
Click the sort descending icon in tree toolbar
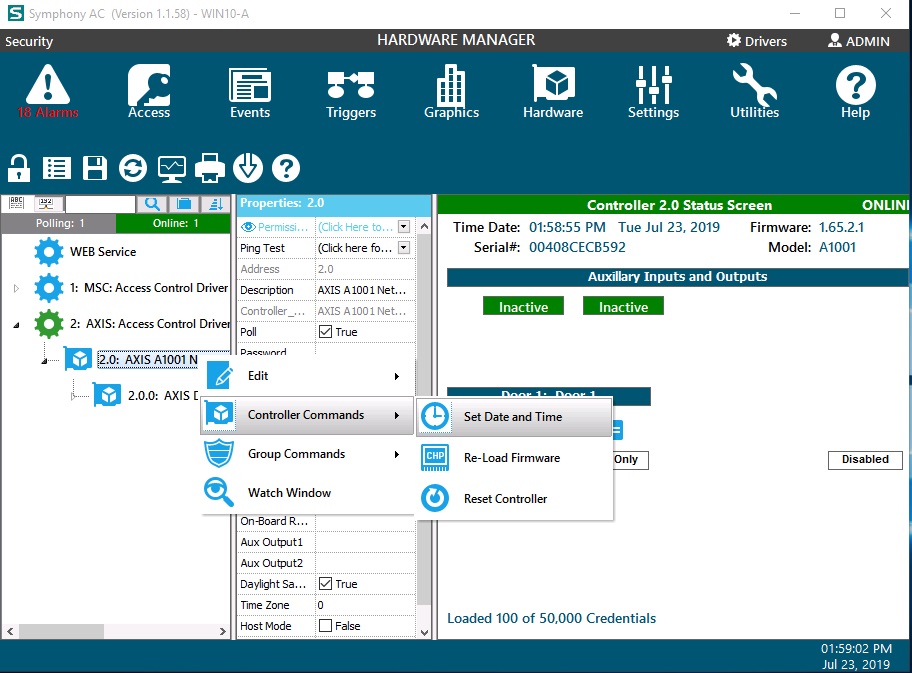(216, 204)
